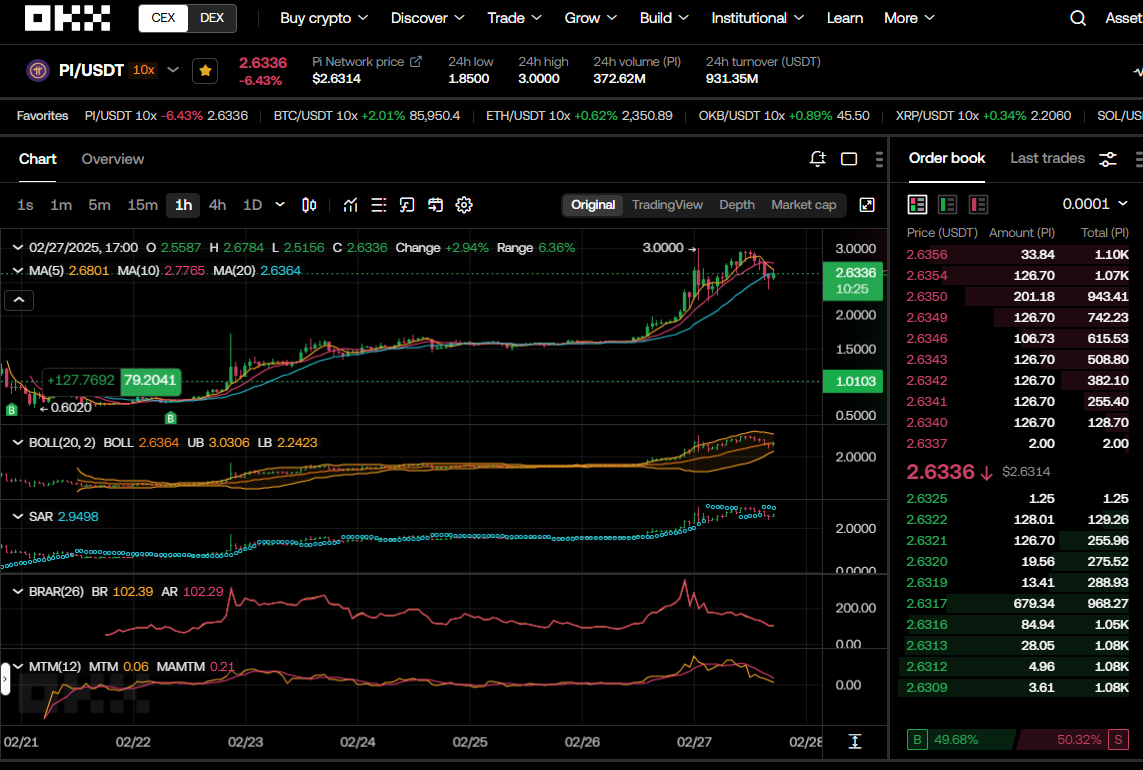Collapse the SAR indicator panel
This screenshot has width=1143, height=770.
click(x=17, y=516)
